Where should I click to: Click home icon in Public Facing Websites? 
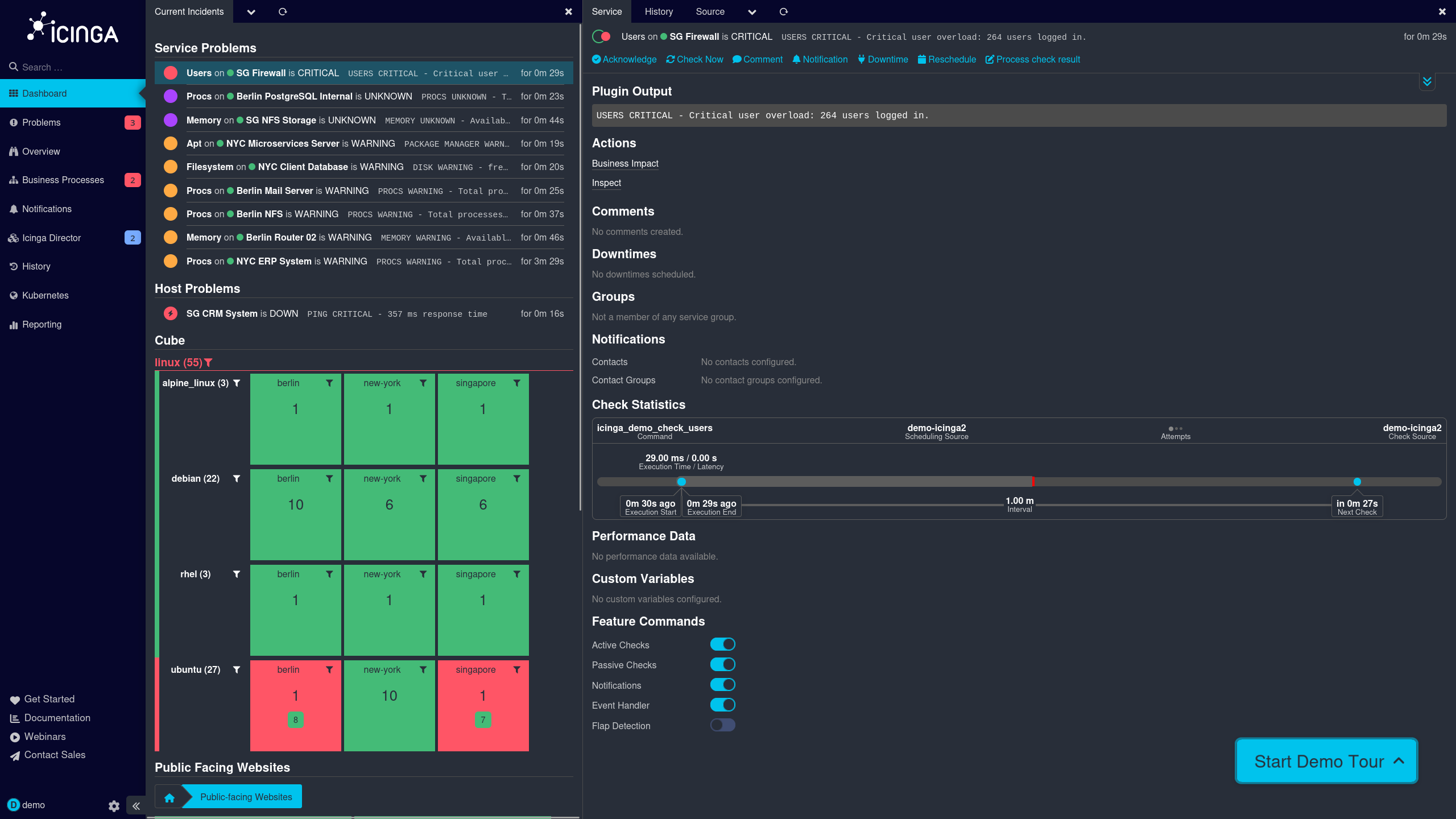click(x=169, y=797)
